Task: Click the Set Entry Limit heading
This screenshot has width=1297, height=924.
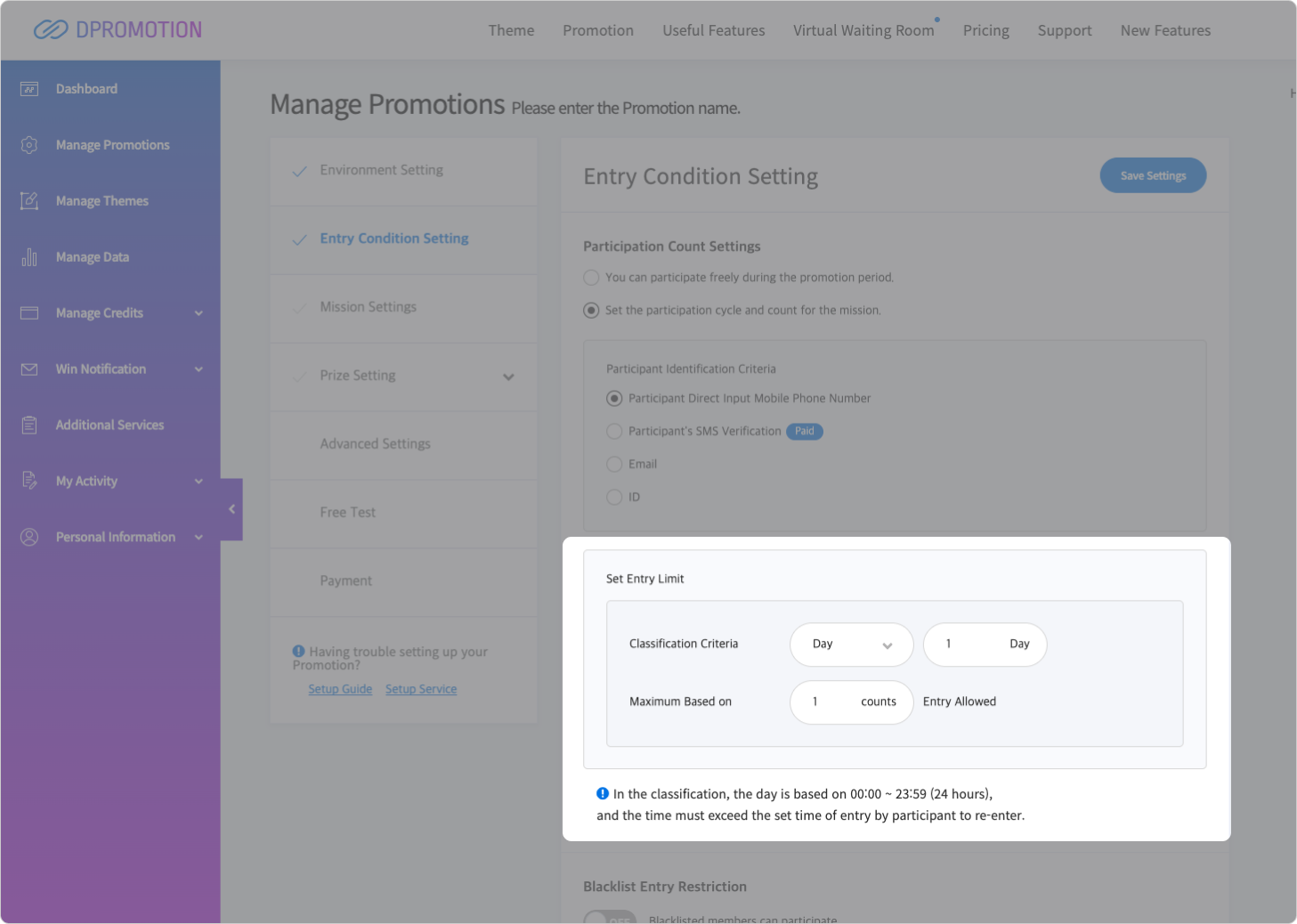Action: coord(645,579)
